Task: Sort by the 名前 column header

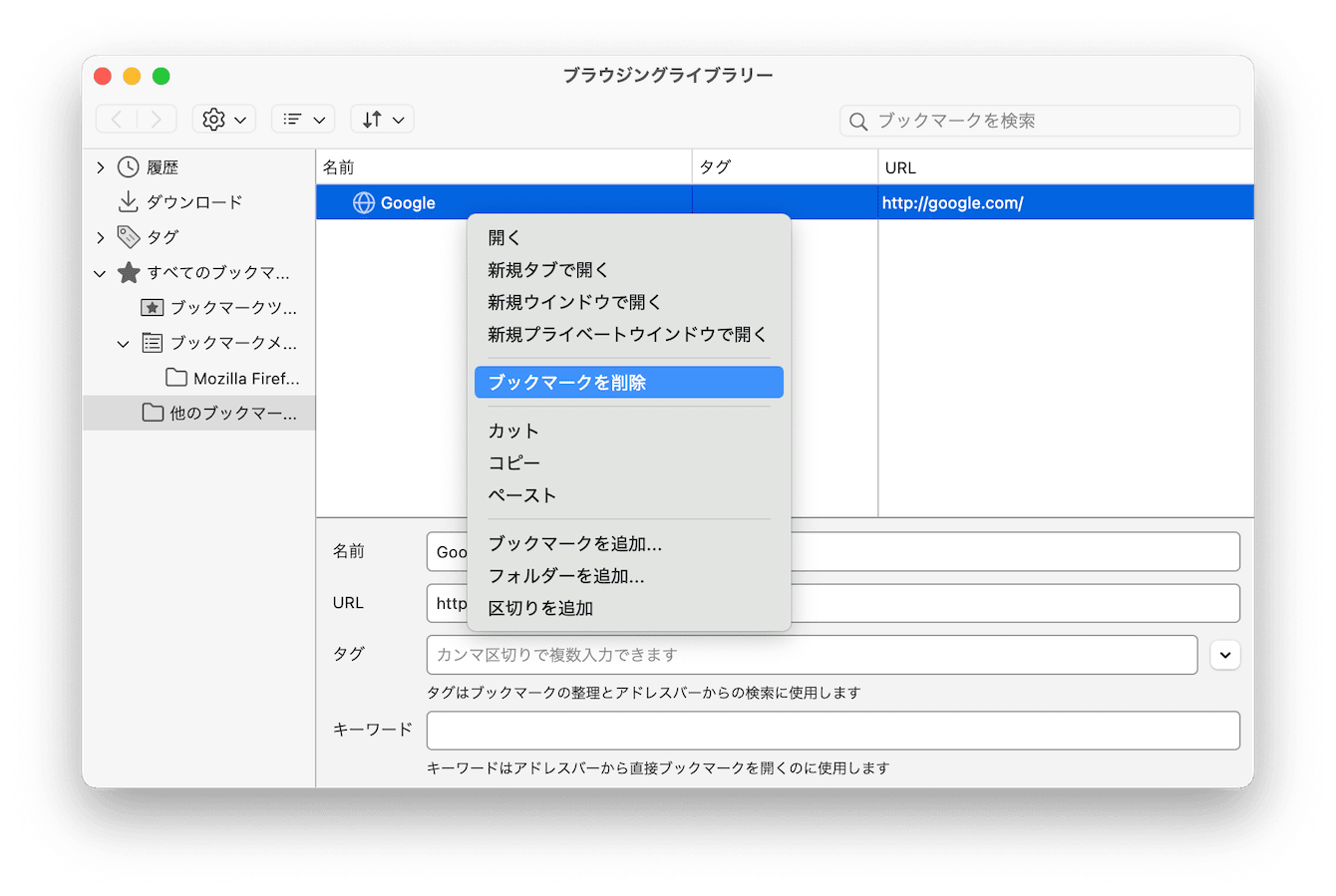Action: click(503, 167)
